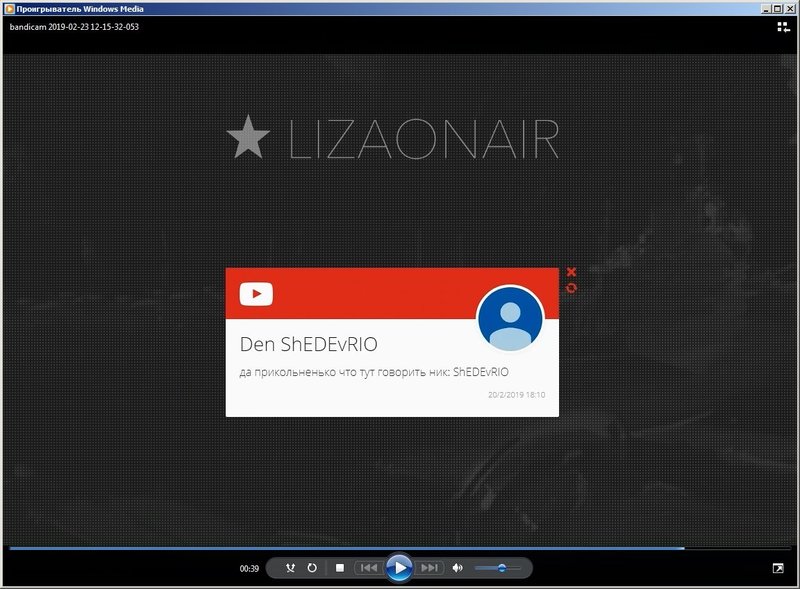Click the blue user avatar
The image size is (800, 589).
click(x=510, y=318)
